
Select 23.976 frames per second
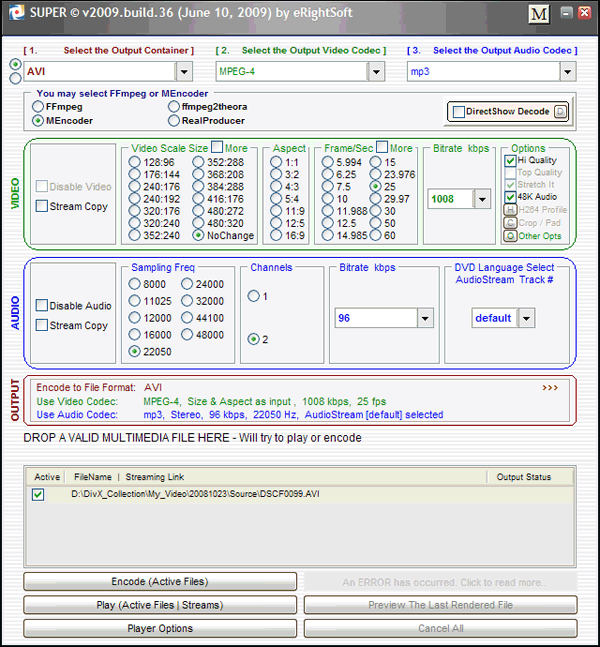376,175
